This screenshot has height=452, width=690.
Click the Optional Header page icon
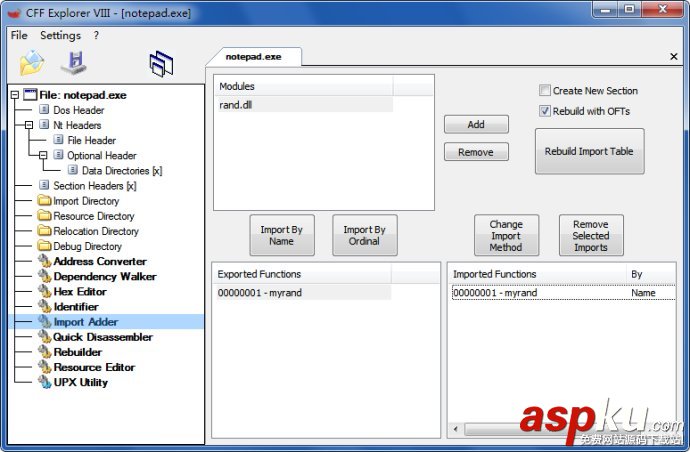coord(58,155)
